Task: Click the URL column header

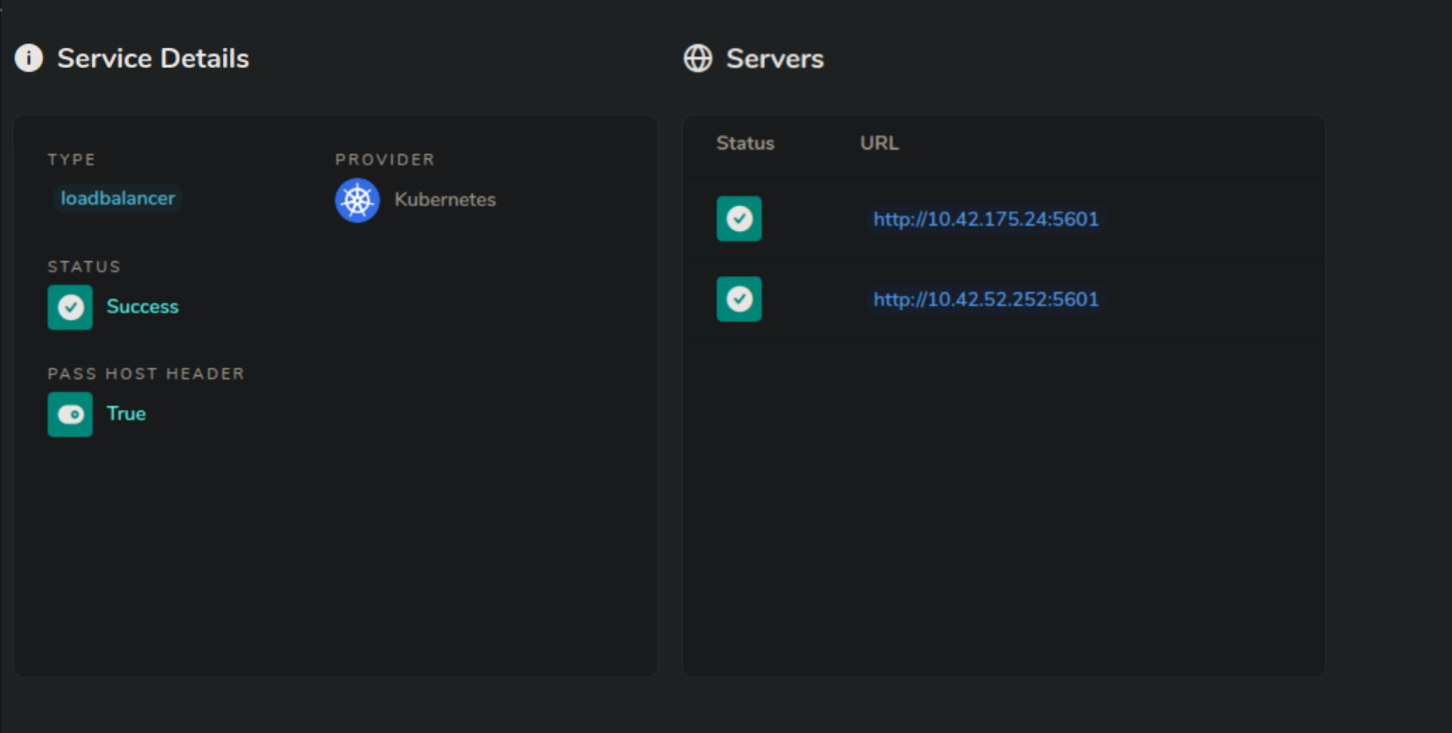Action: click(879, 143)
